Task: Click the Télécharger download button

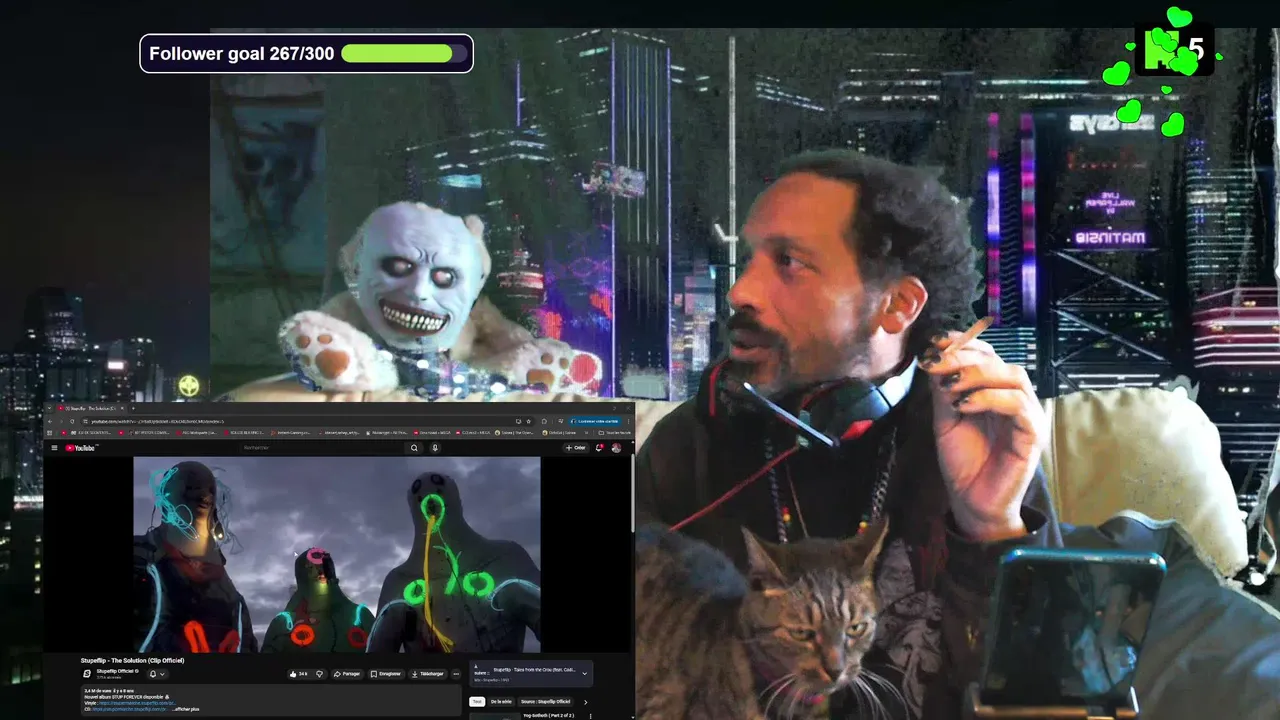Action: pyautogui.click(x=427, y=674)
